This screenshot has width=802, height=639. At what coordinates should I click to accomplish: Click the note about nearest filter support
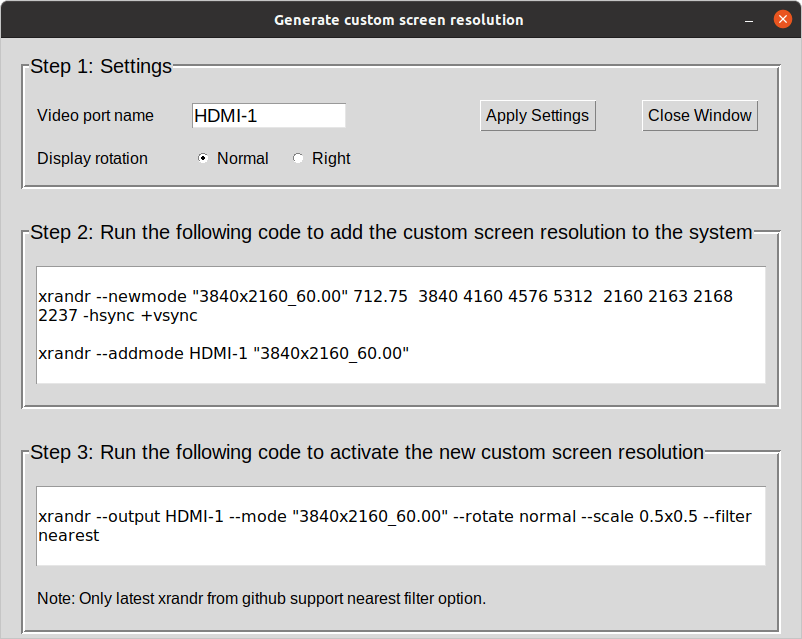point(261,598)
